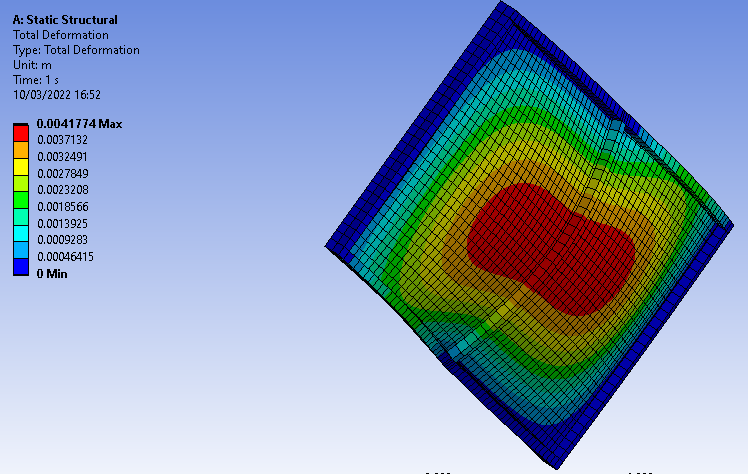Click the 0.0032491 legend value
Viewport: 748px width, 474px height.
point(62,157)
